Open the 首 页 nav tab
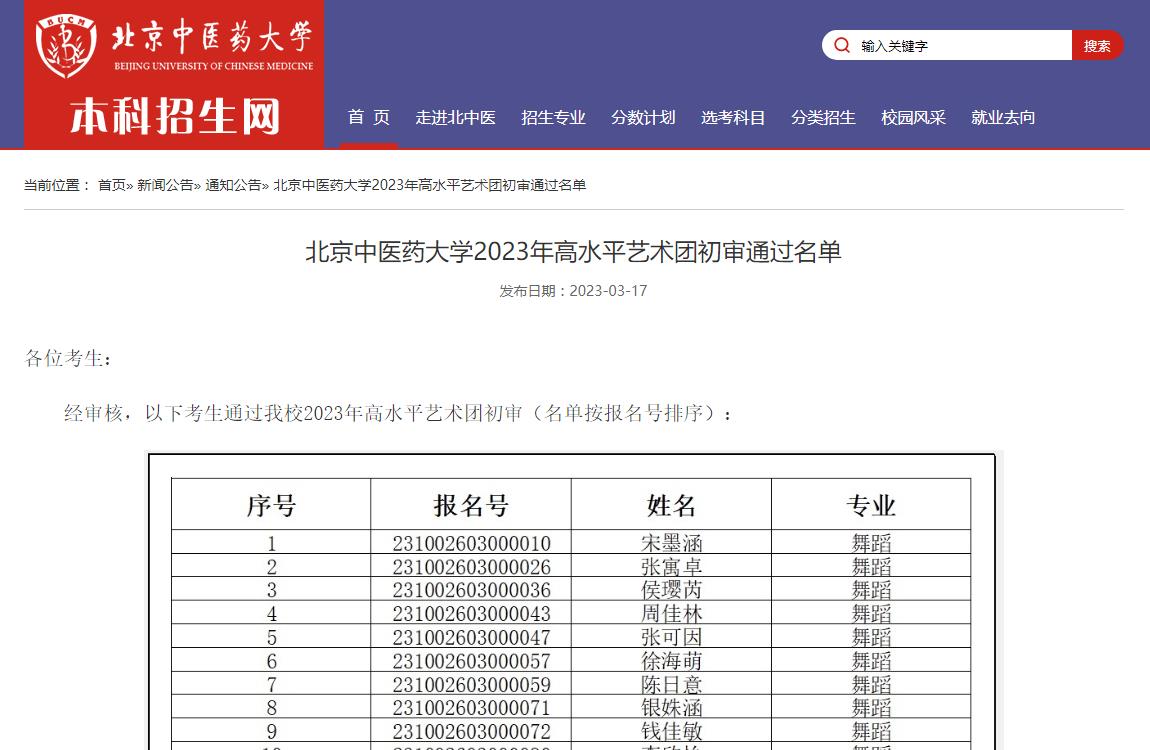Viewport: 1150px width, 750px height. tap(368, 117)
